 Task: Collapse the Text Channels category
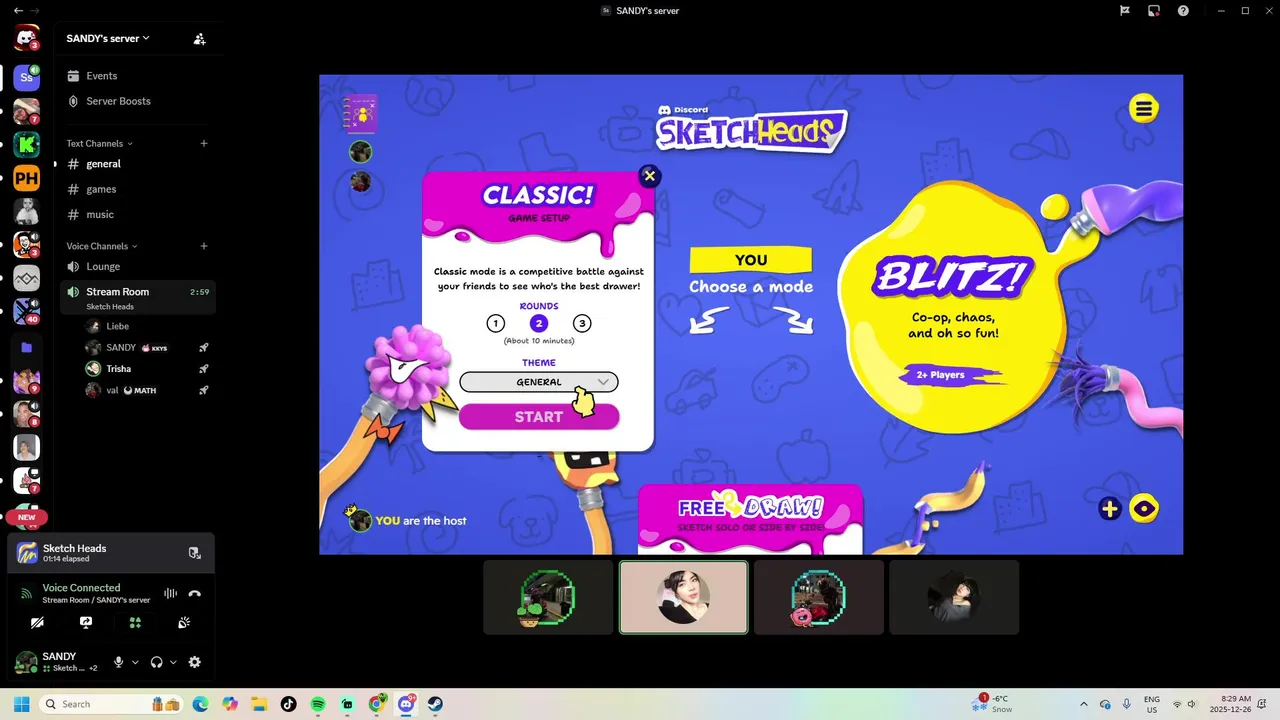tap(99, 144)
